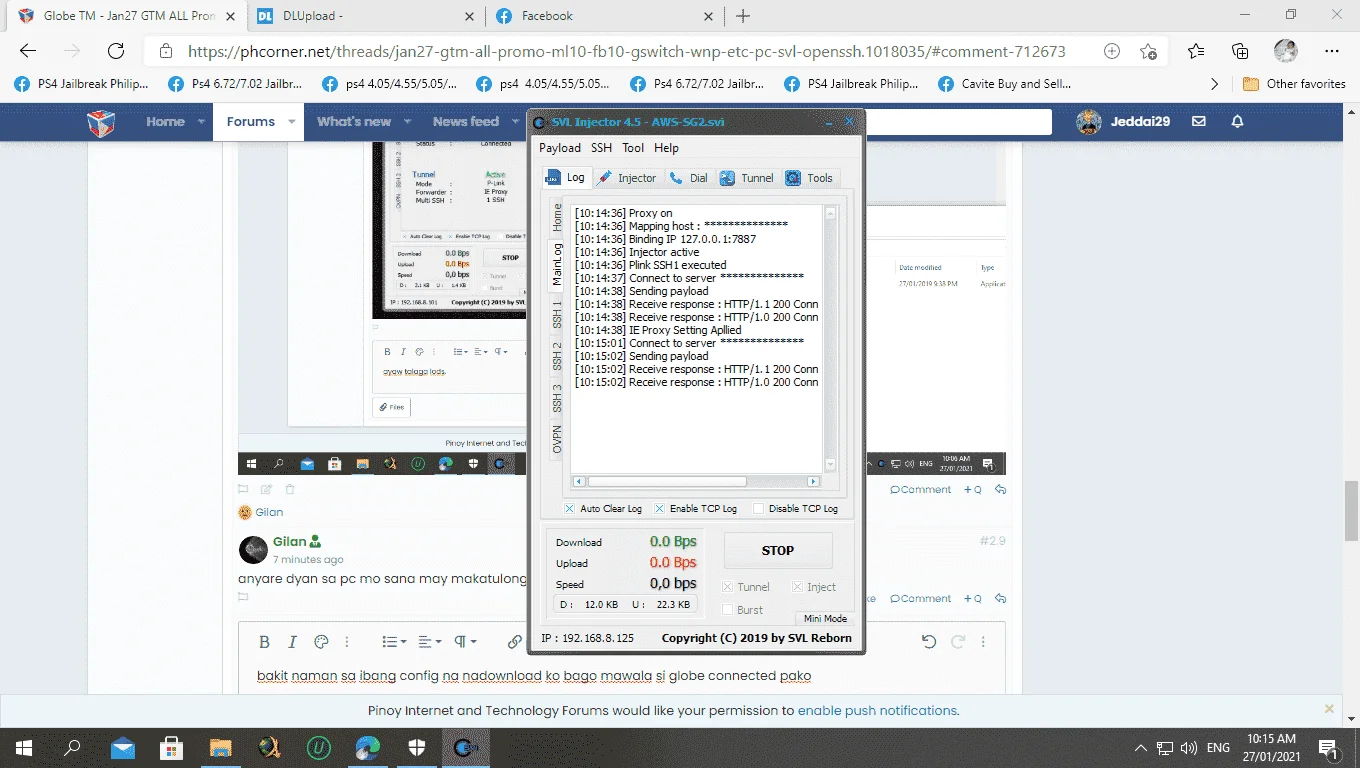Screen dimensions: 1360x768
Task: Open Windows Start menu
Action: point(24,747)
